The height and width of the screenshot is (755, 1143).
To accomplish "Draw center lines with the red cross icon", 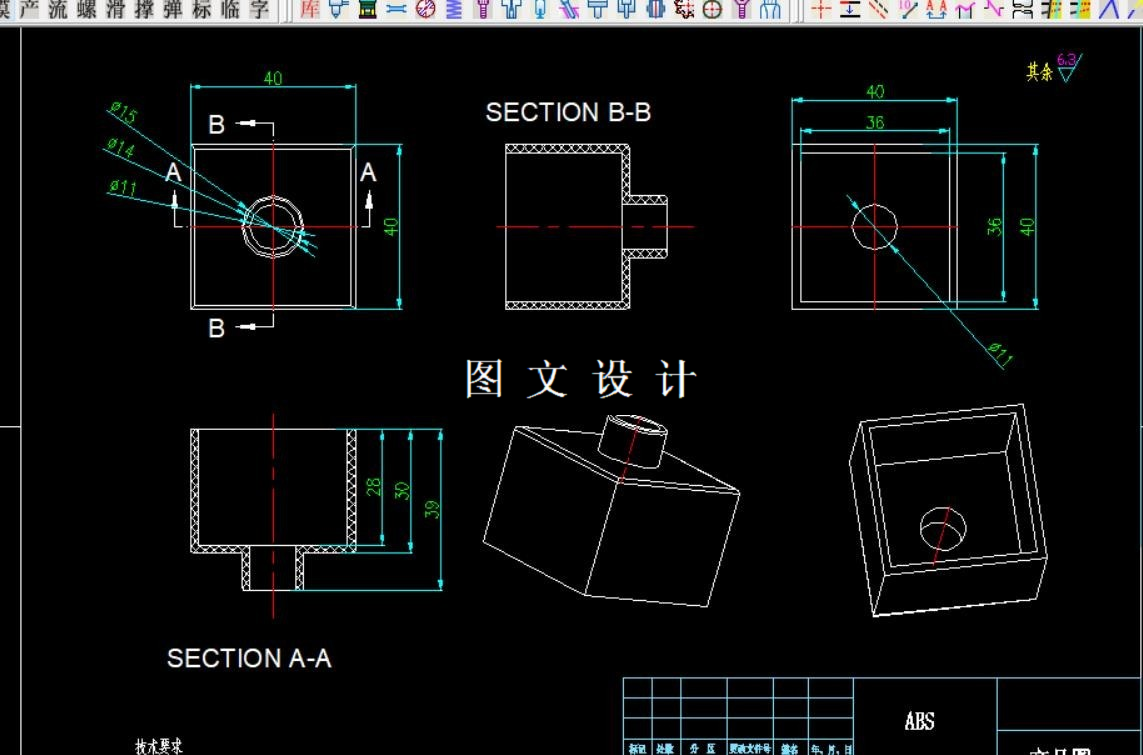I will pyautogui.click(x=821, y=9).
